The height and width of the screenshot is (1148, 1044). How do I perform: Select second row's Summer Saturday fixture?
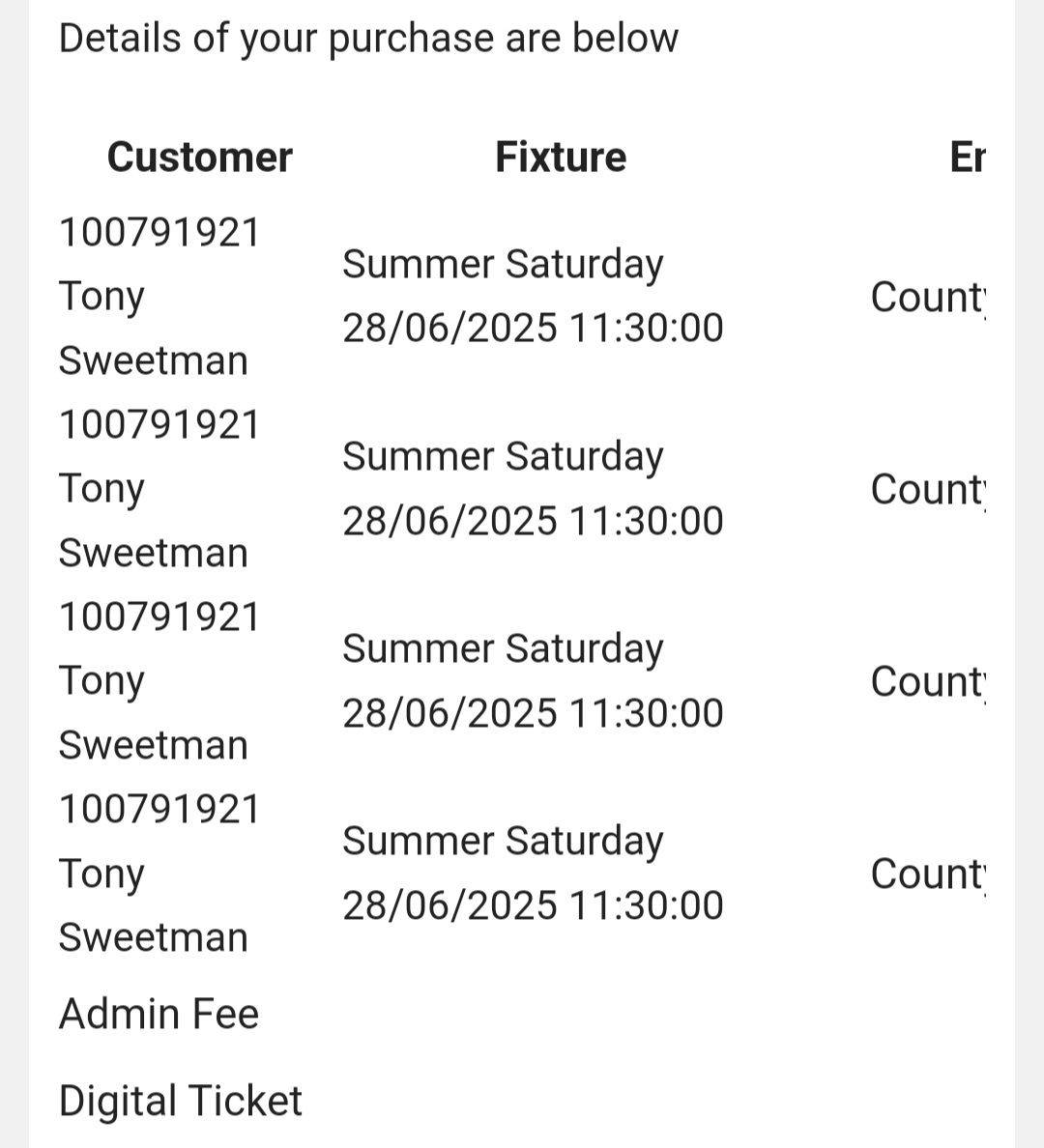click(x=503, y=457)
